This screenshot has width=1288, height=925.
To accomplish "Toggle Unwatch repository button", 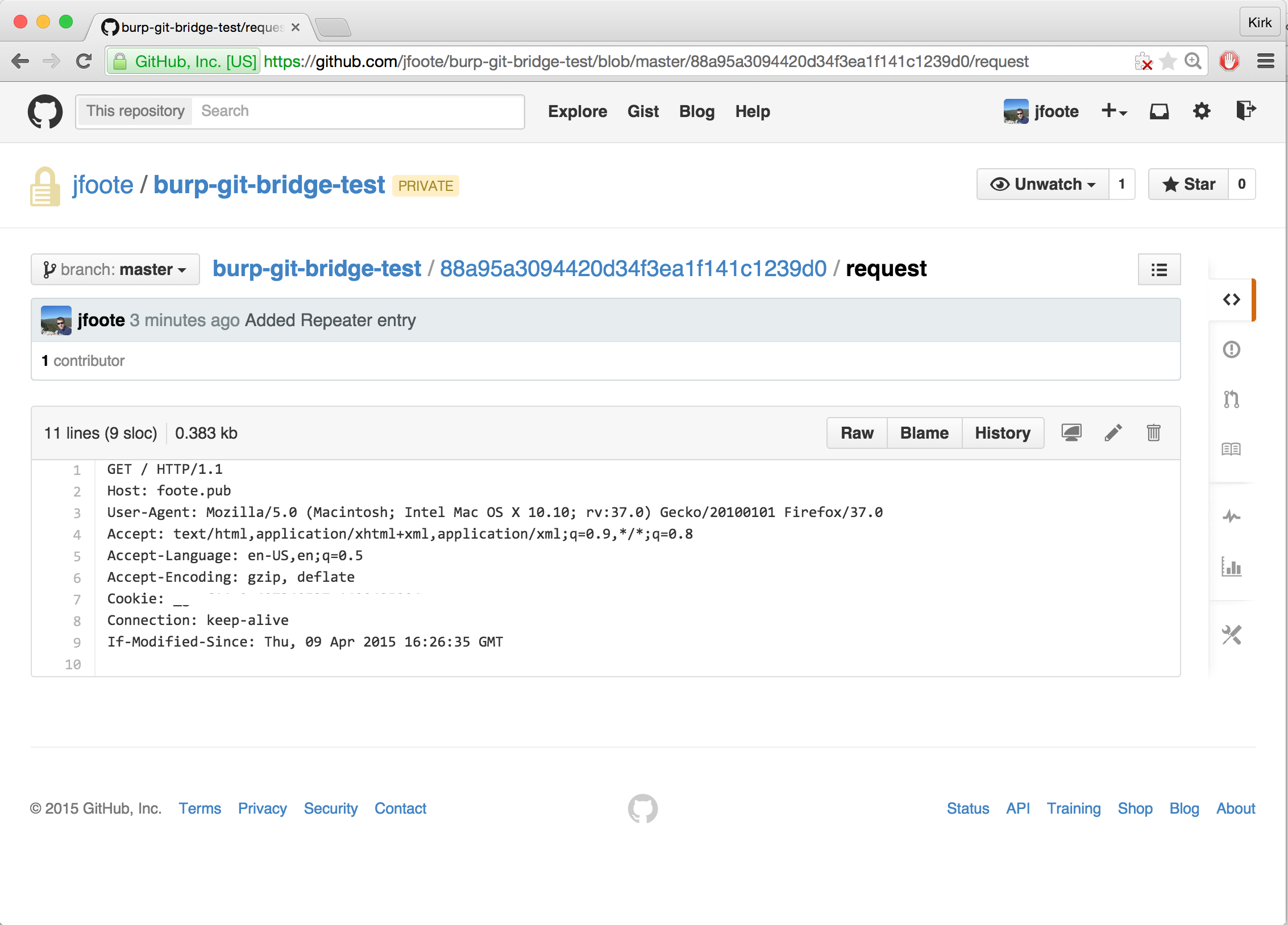I will 1042,184.
